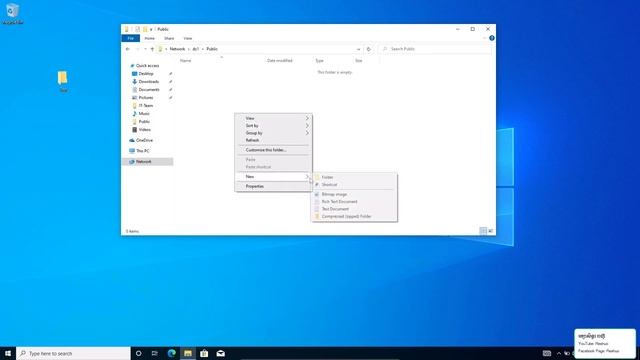Launch Microsoft Edge from the taskbar
This screenshot has width=640, height=360.
coord(171,353)
